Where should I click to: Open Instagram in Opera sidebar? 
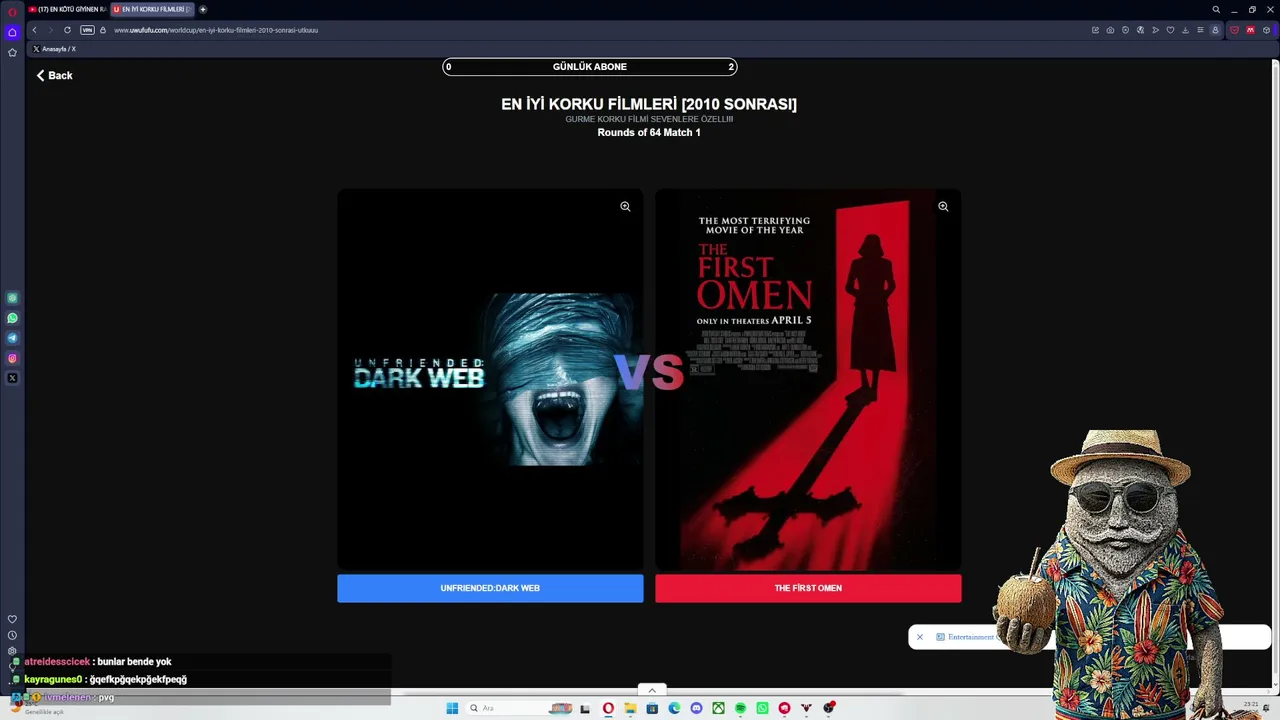12,358
